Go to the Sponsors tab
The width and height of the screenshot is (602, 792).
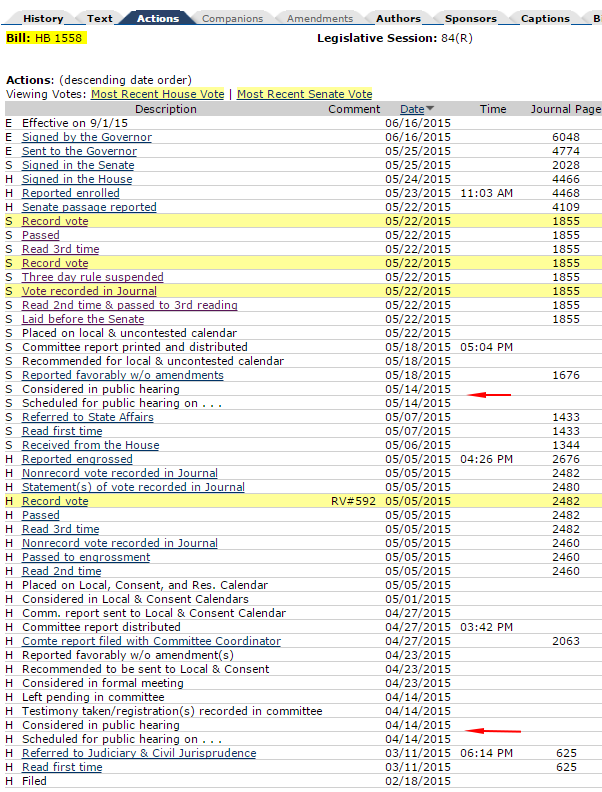(x=470, y=18)
